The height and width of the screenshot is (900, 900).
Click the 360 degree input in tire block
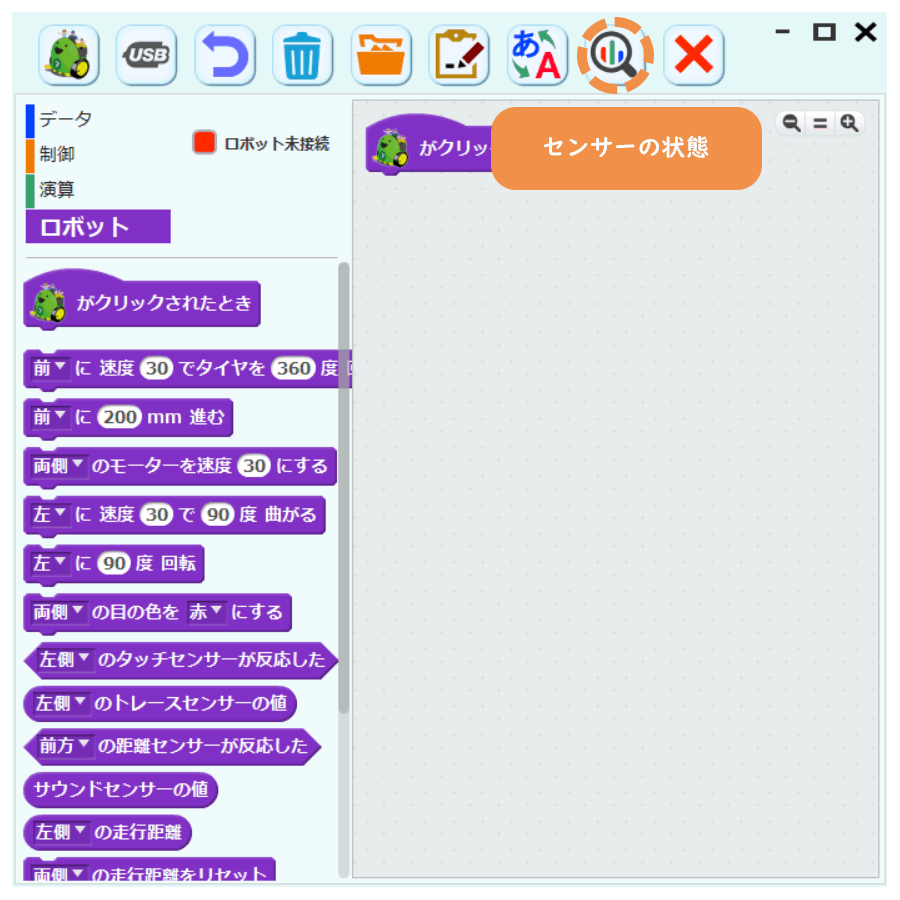[x=293, y=368]
